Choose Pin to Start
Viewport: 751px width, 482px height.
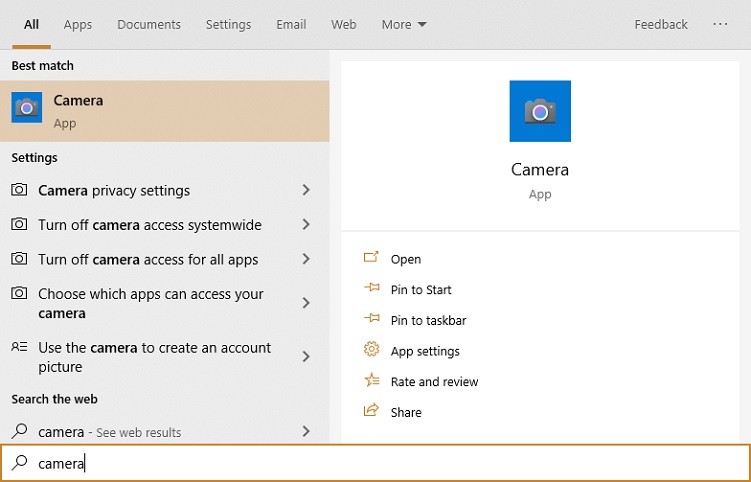(x=421, y=290)
